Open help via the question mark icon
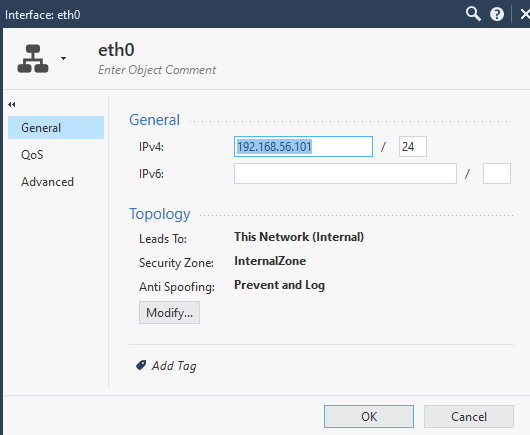 (x=497, y=14)
